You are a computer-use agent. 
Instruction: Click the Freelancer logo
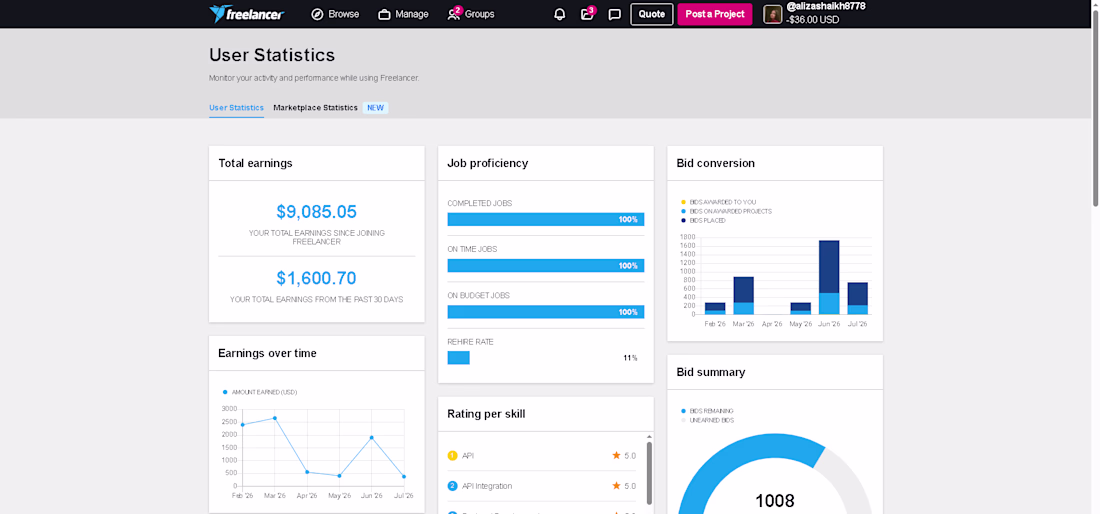coord(246,14)
